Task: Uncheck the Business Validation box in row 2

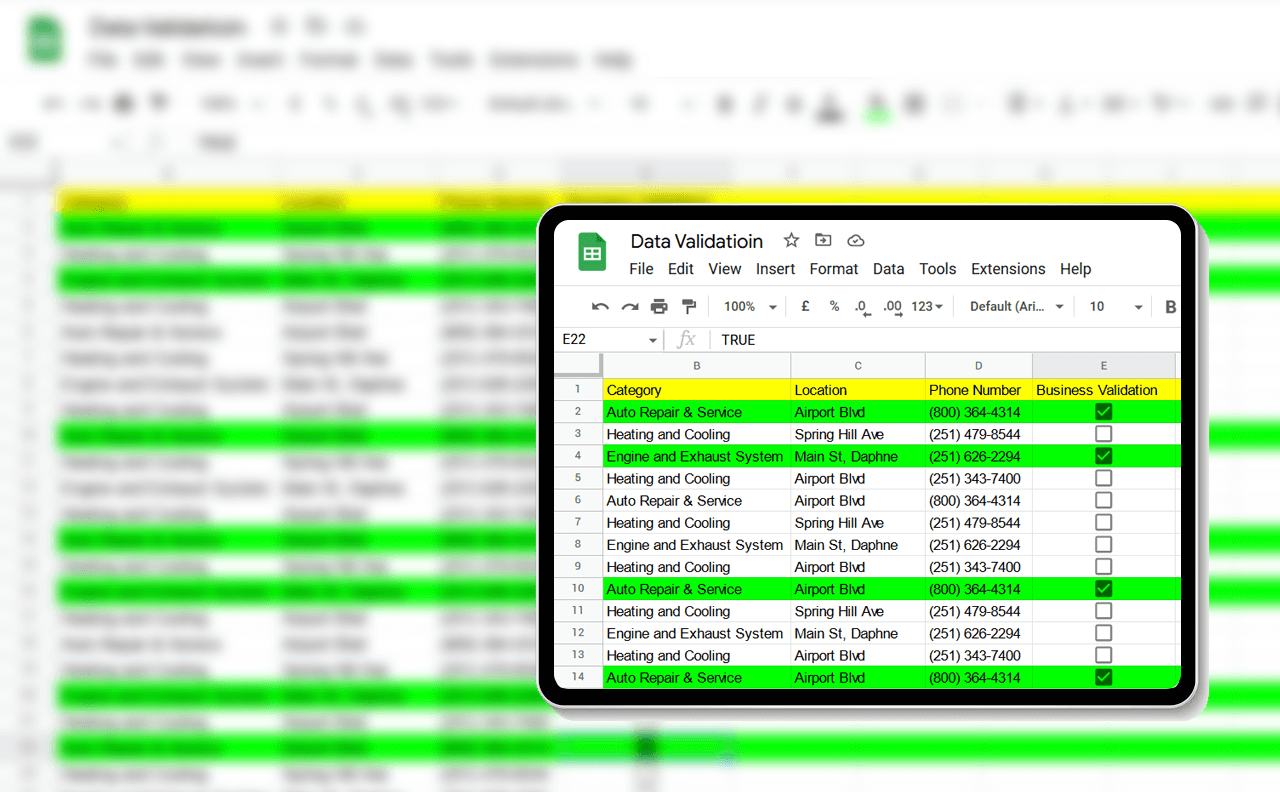Action: coord(1103,412)
